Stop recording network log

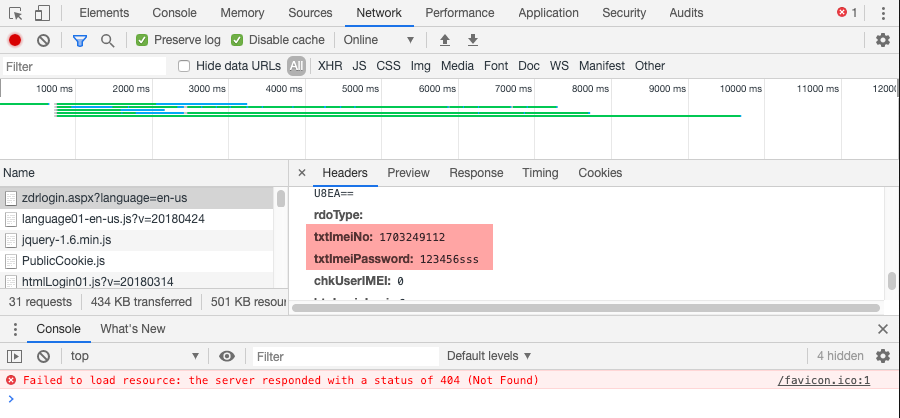tap(15, 40)
